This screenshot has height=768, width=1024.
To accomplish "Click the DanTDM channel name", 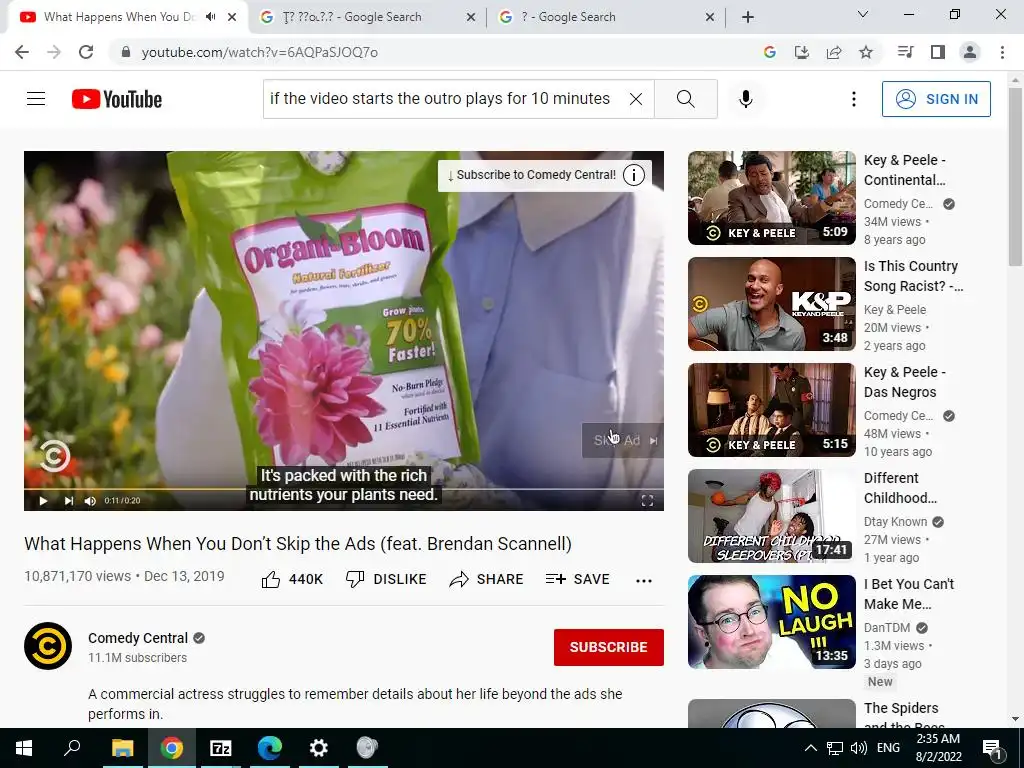I will pos(887,628).
